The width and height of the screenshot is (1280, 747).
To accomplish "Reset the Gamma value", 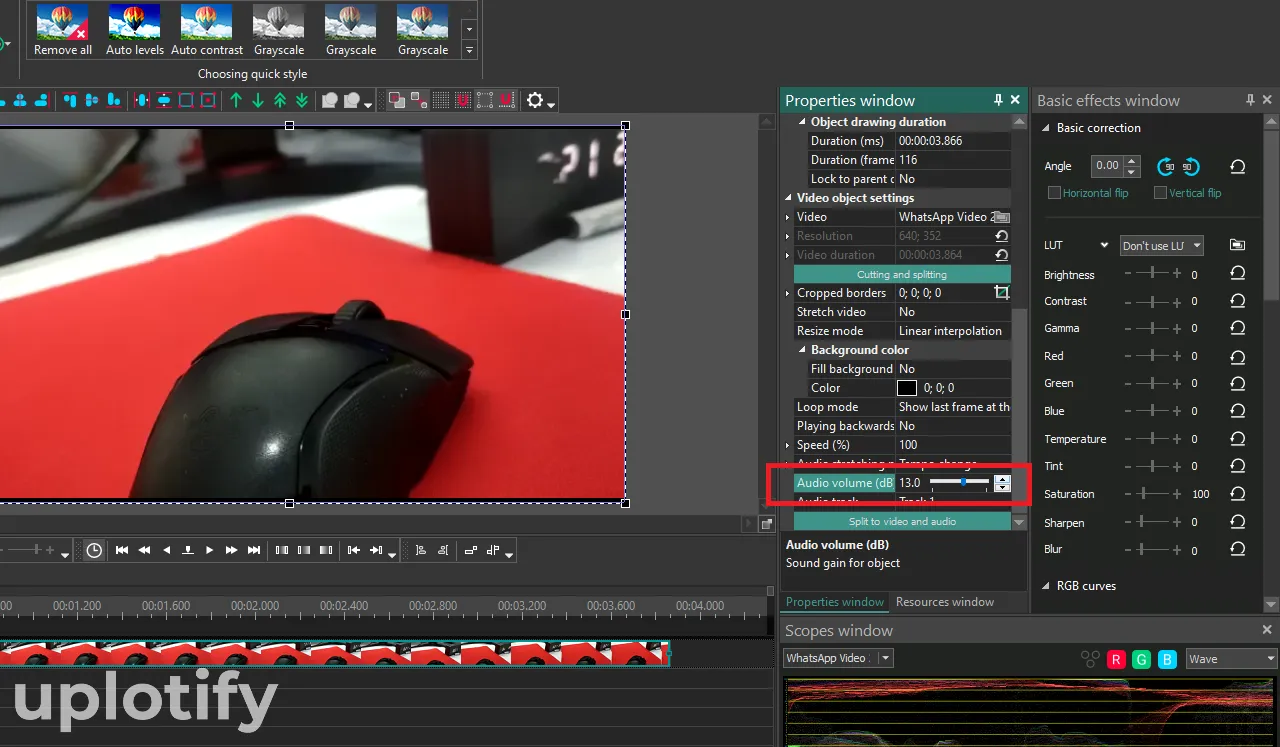I will pos(1238,328).
